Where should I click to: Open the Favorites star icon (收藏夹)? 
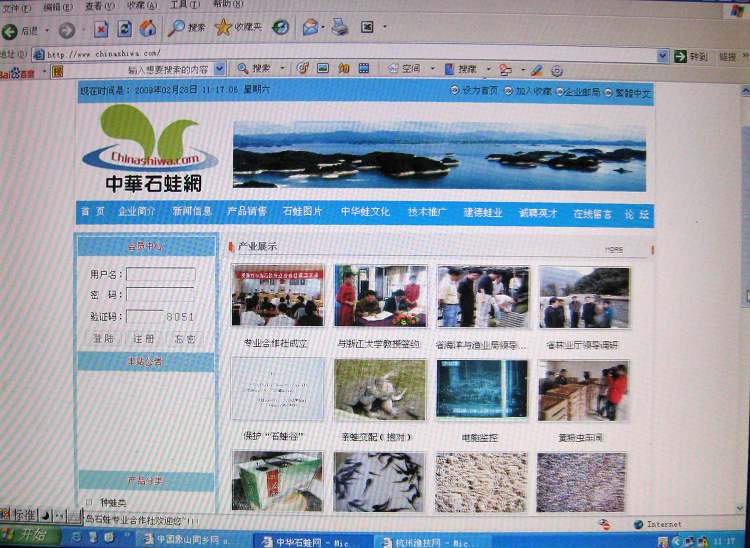(x=224, y=28)
